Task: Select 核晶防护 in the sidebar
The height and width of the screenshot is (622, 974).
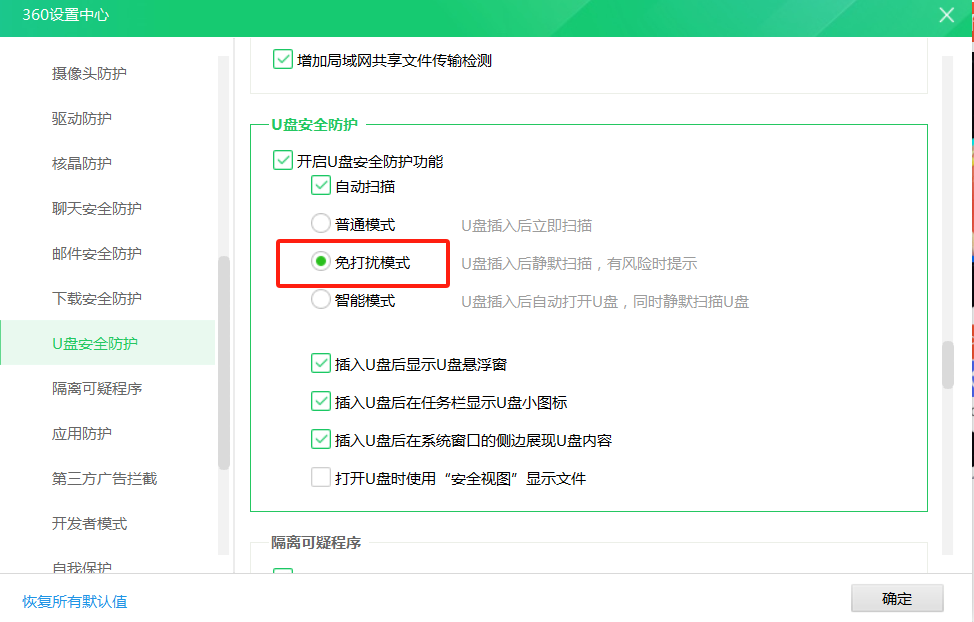Action: pos(81,163)
